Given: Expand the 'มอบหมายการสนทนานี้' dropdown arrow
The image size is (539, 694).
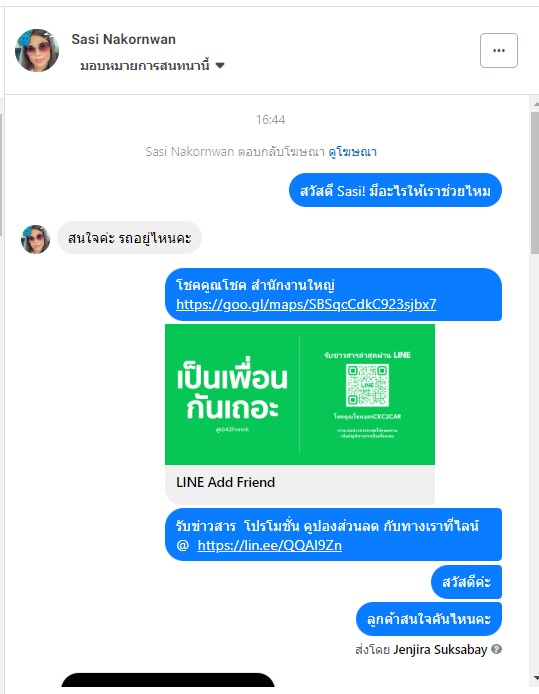Looking at the screenshot, I should [220, 66].
